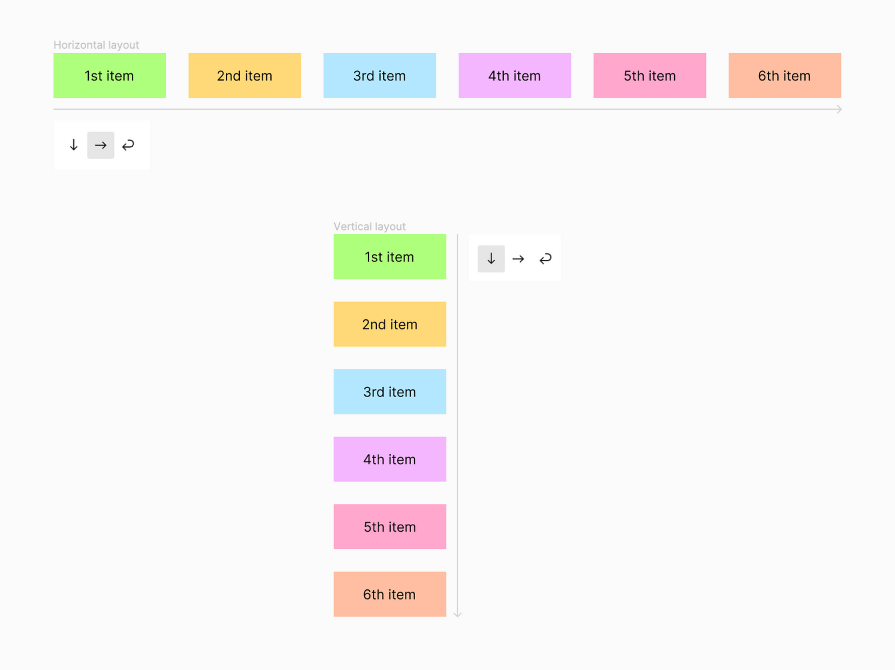The height and width of the screenshot is (670, 895).
Task: Select the green 1st item in the vertical column
Action: pyautogui.click(x=389, y=257)
